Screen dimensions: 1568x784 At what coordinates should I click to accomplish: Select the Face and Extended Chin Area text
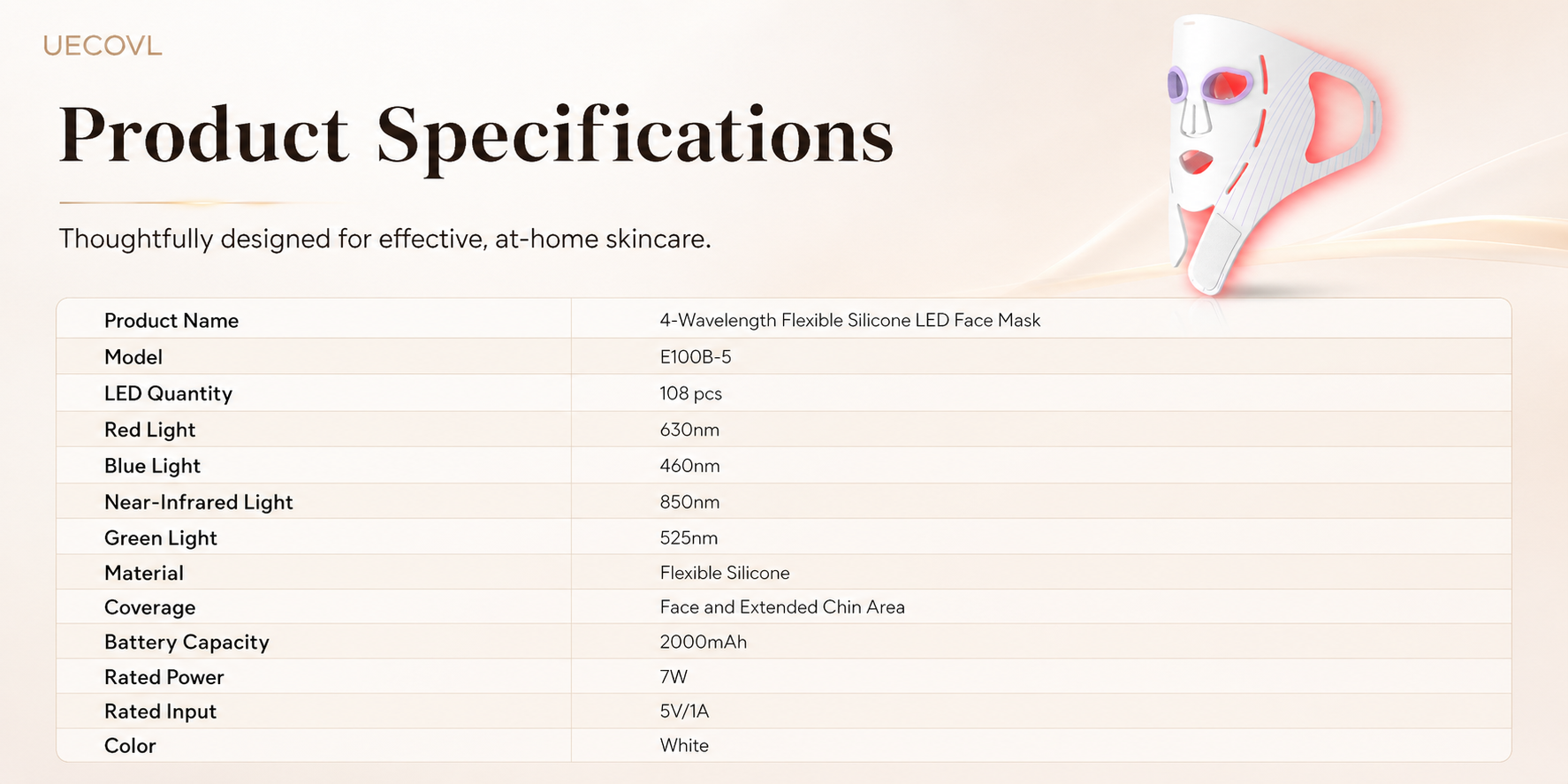[782, 607]
